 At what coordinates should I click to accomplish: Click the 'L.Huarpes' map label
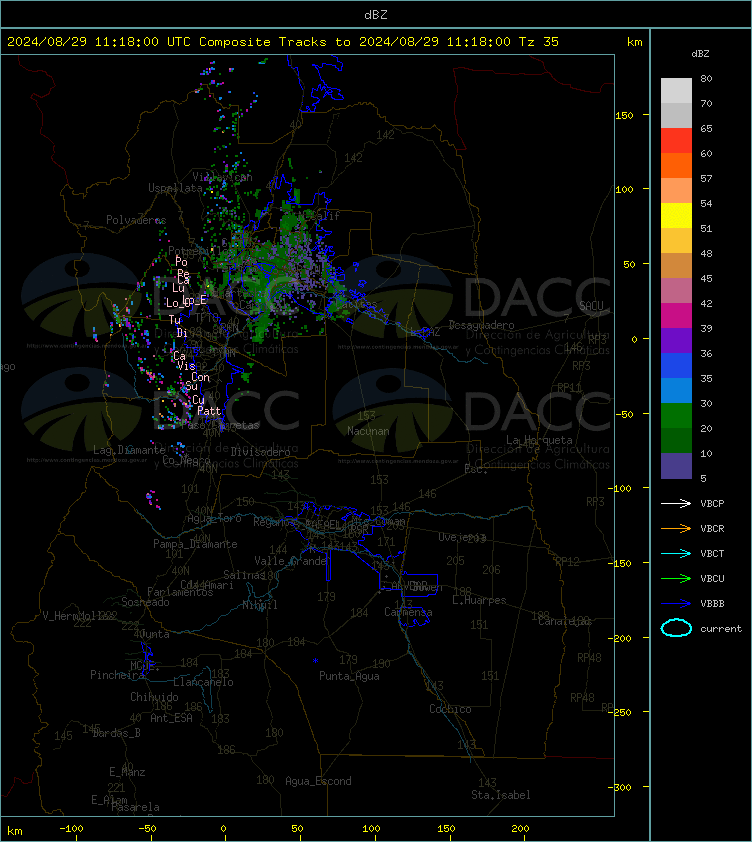479,600
